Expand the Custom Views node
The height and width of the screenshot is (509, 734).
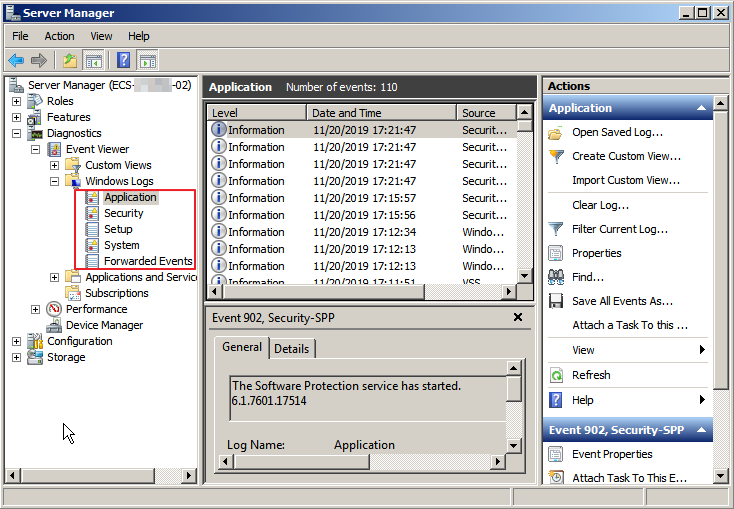click(55, 165)
